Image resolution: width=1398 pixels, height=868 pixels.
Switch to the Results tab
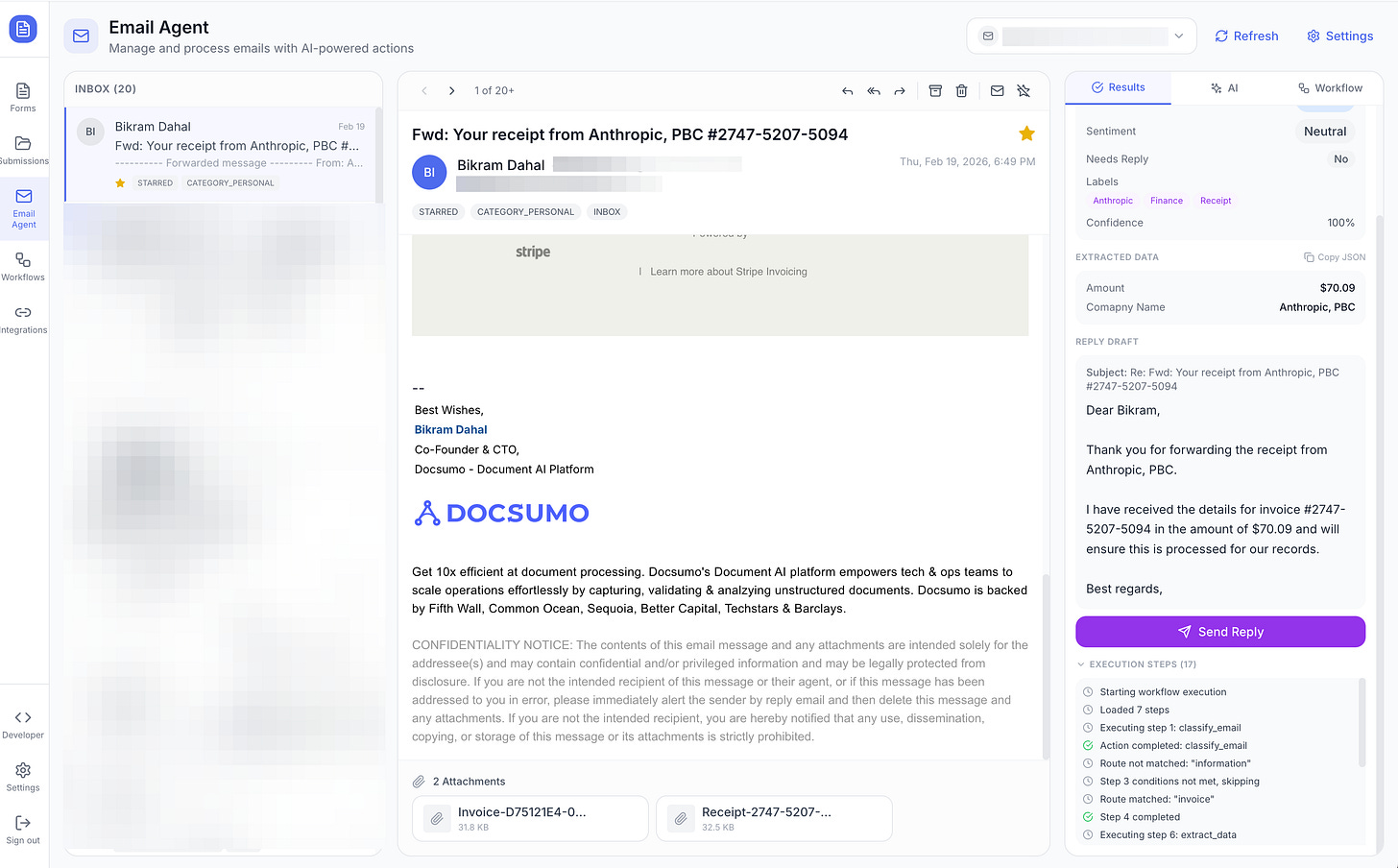(1118, 87)
